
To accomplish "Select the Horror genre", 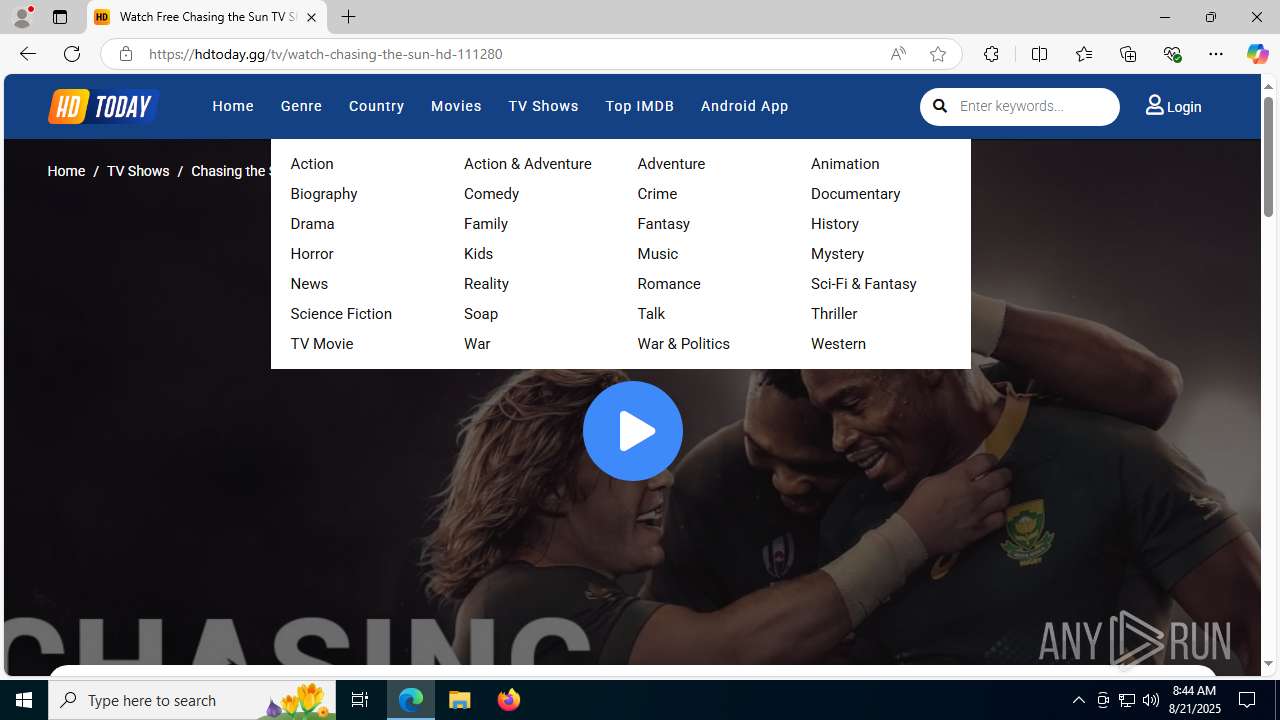I will coord(312,254).
